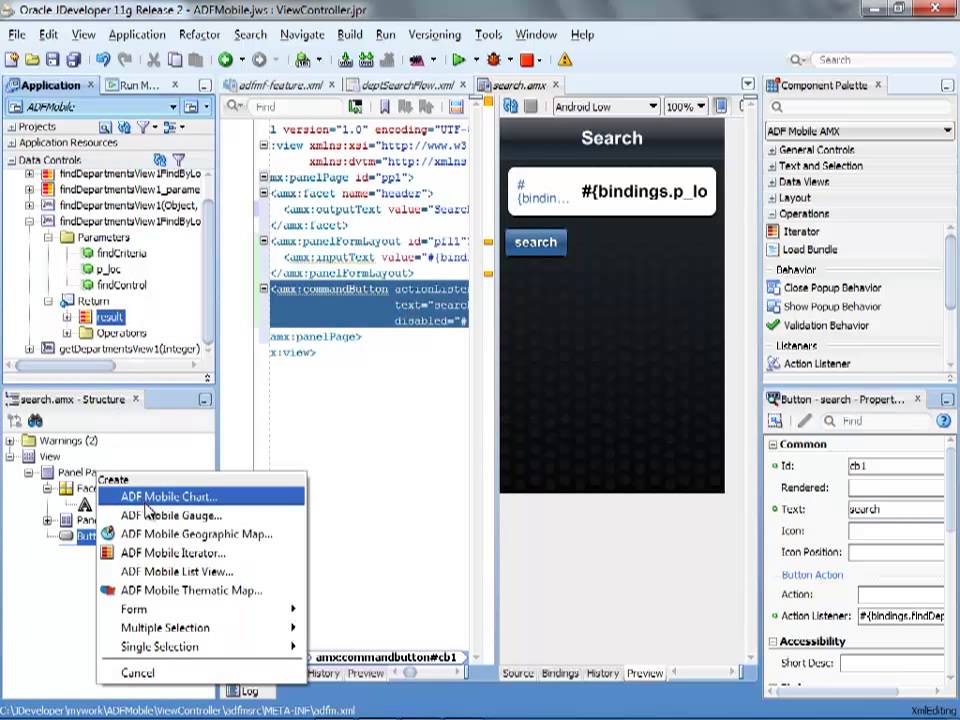Click the search button in preview

(536, 242)
